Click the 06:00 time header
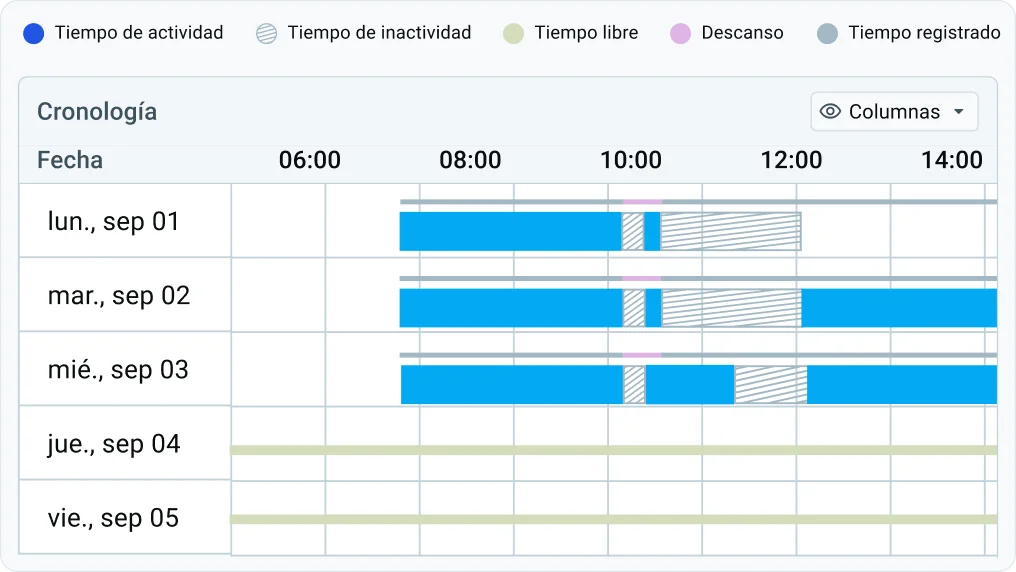Image resolution: width=1016 pixels, height=572 pixels. (x=310, y=160)
